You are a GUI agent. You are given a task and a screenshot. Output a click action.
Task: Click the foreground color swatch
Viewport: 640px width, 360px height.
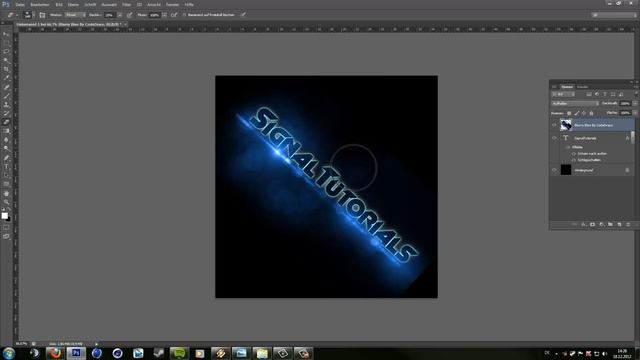coord(4,216)
